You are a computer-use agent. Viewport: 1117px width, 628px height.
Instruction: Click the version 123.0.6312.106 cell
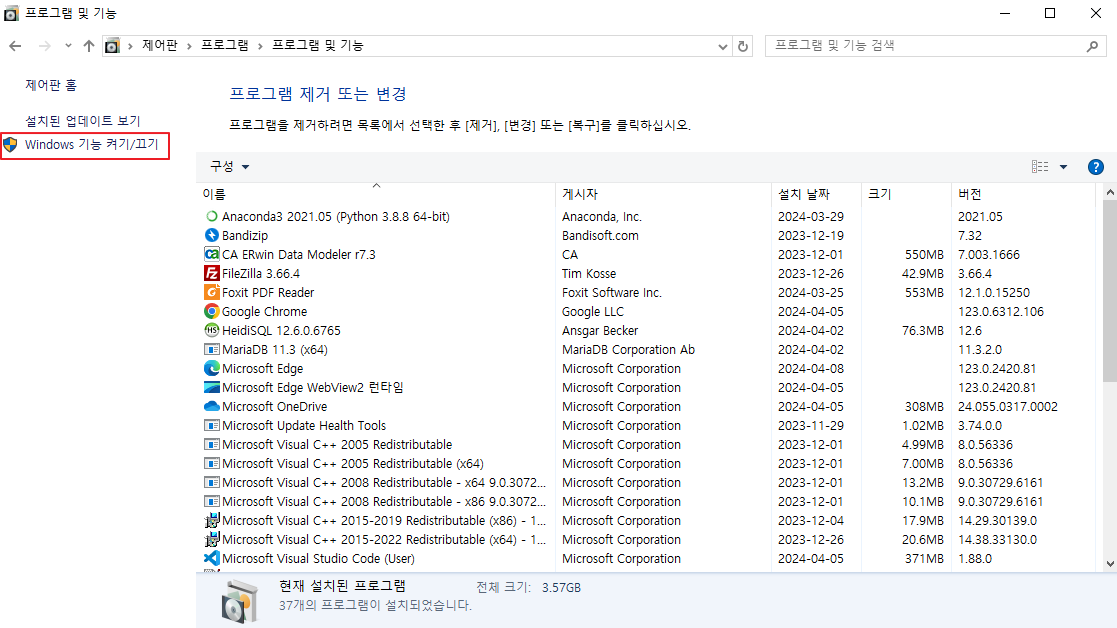tap(1001, 311)
